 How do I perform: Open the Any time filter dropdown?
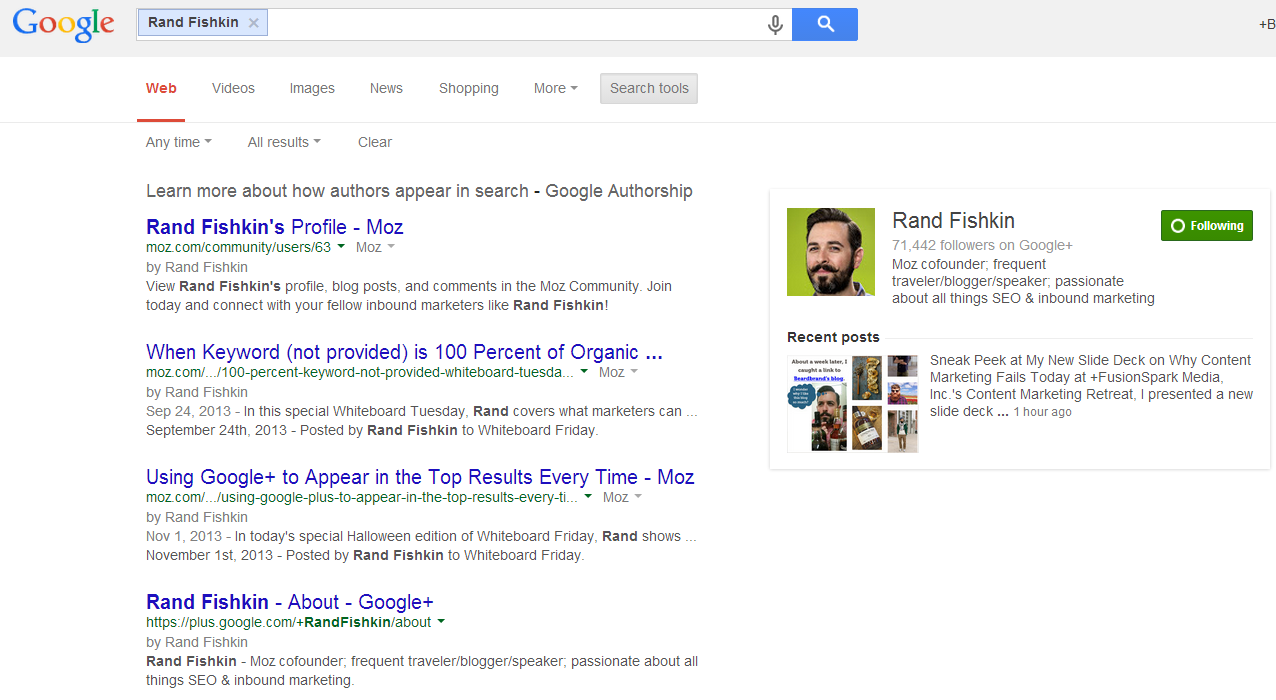179,142
